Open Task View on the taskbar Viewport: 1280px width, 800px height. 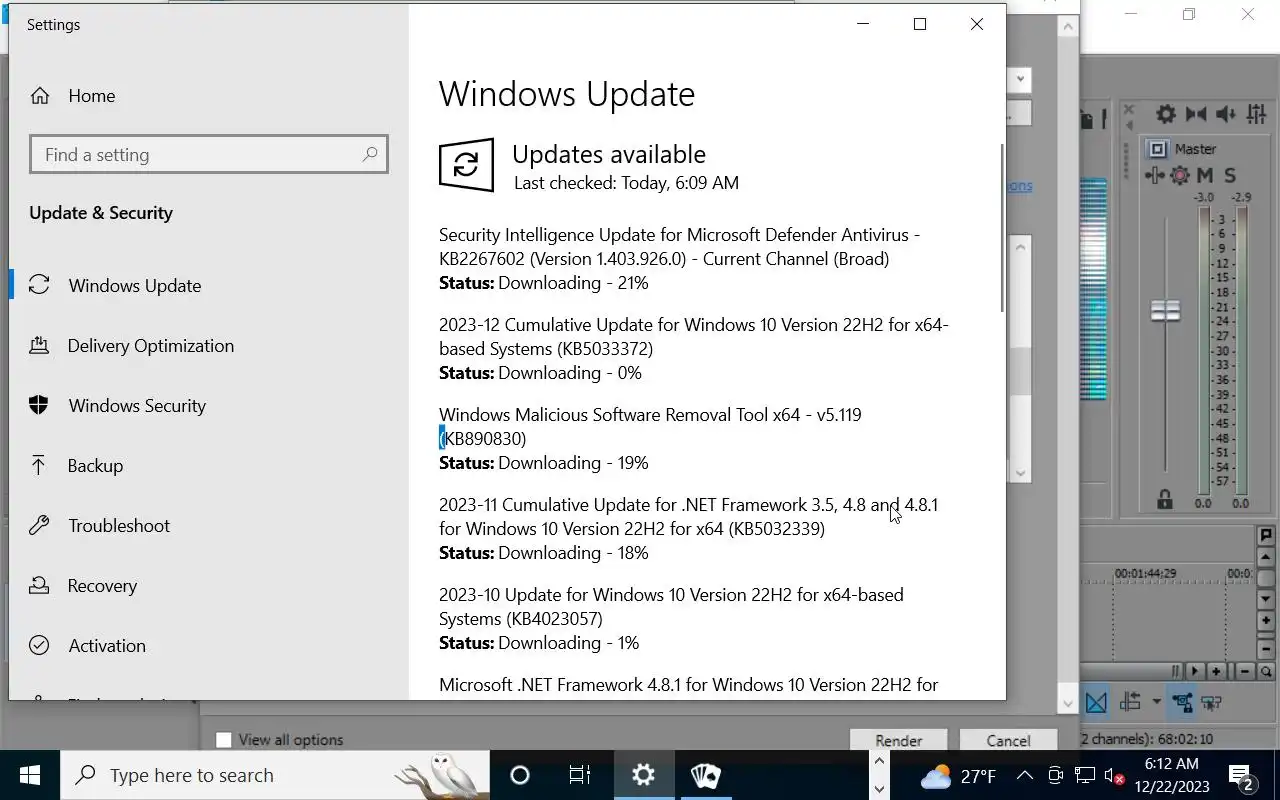coord(580,775)
